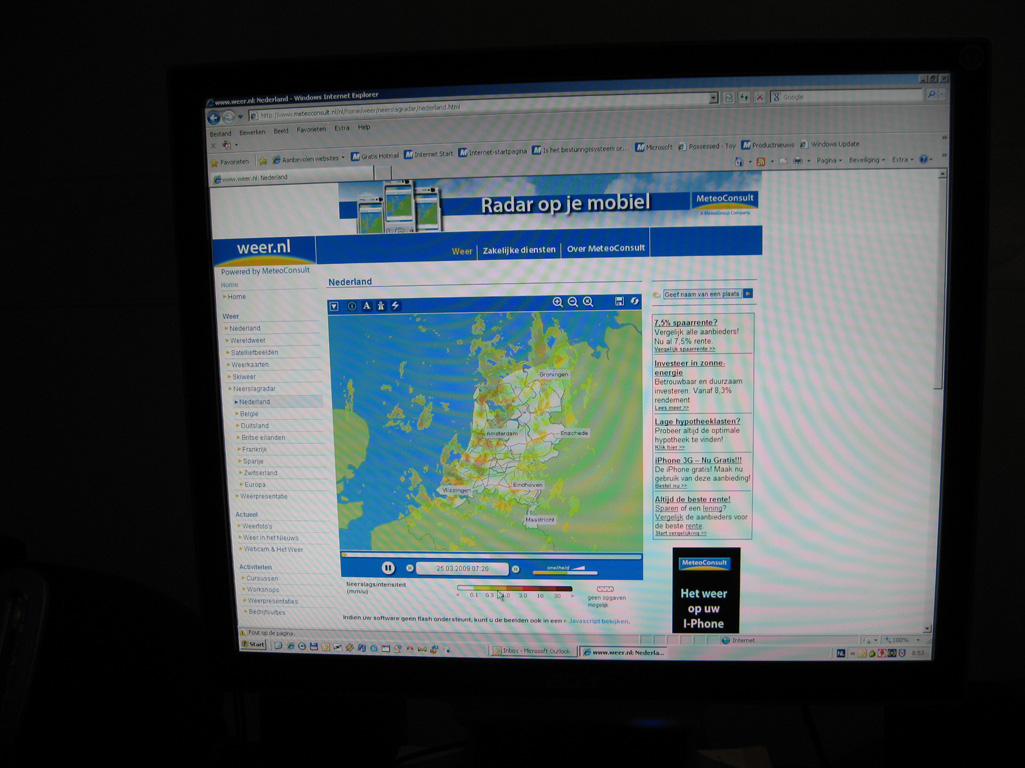The width and height of the screenshot is (1025, 768).
Task: Open Satellietbeelden in the Weer sidebar
Action: pos(254,352)
